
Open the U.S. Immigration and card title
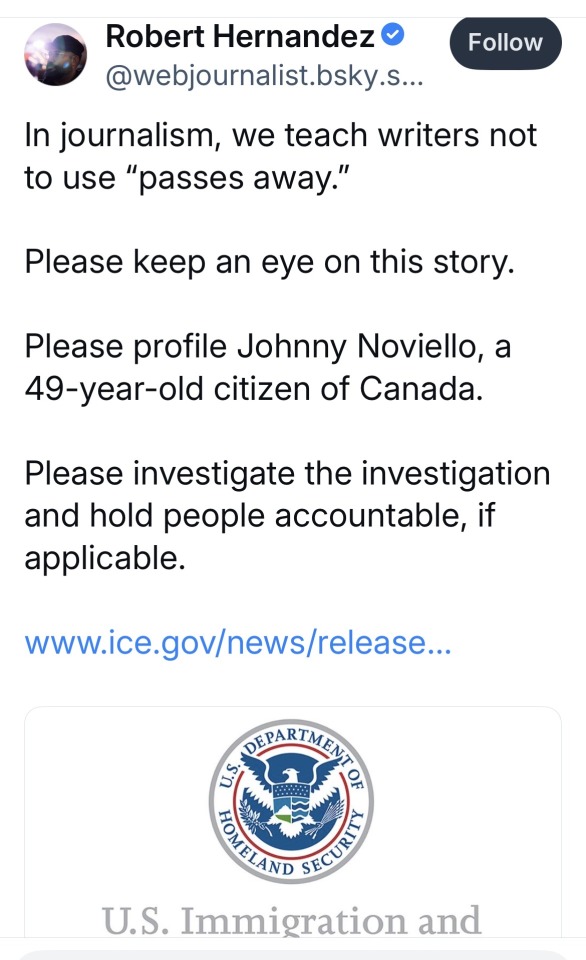291,920
